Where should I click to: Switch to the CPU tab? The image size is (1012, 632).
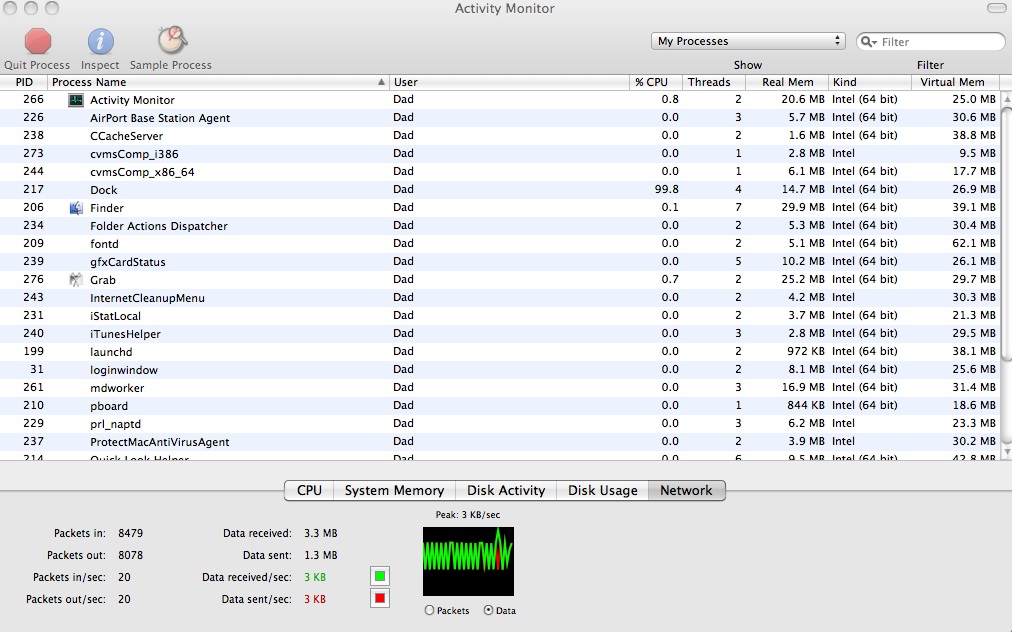[309, 491]
